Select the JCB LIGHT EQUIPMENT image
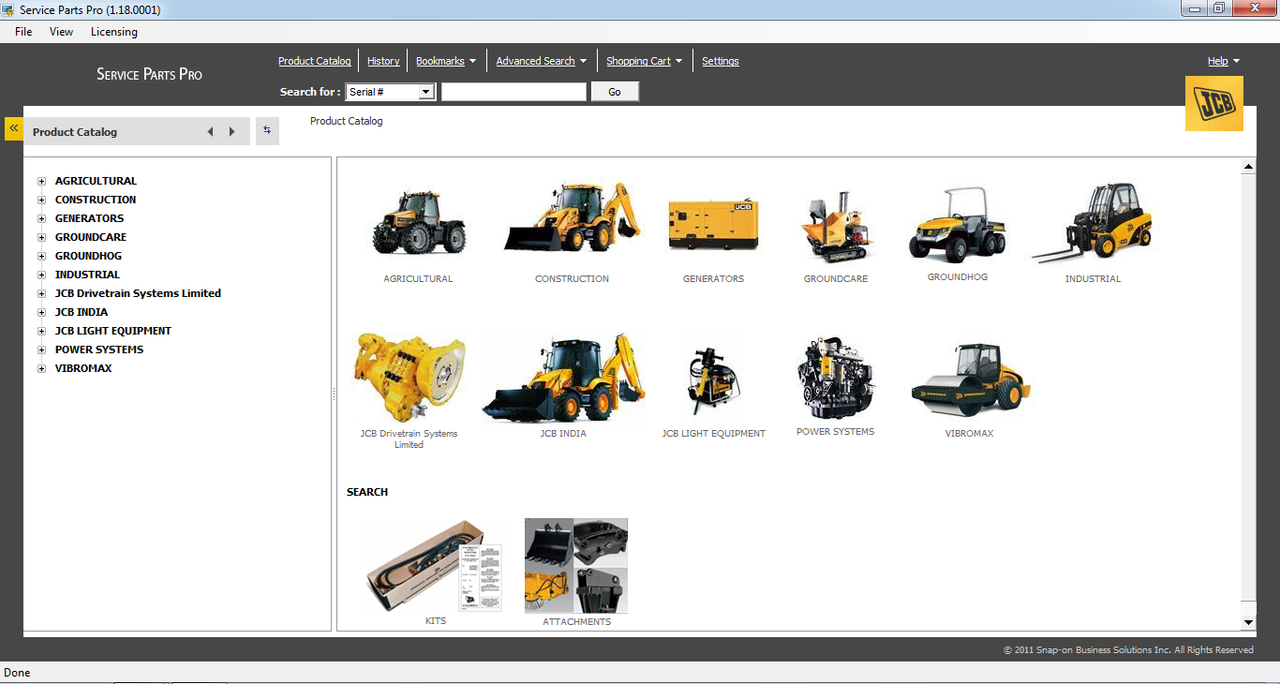The width and height of the screenshot is (1280, 684). tap(713, 381)
